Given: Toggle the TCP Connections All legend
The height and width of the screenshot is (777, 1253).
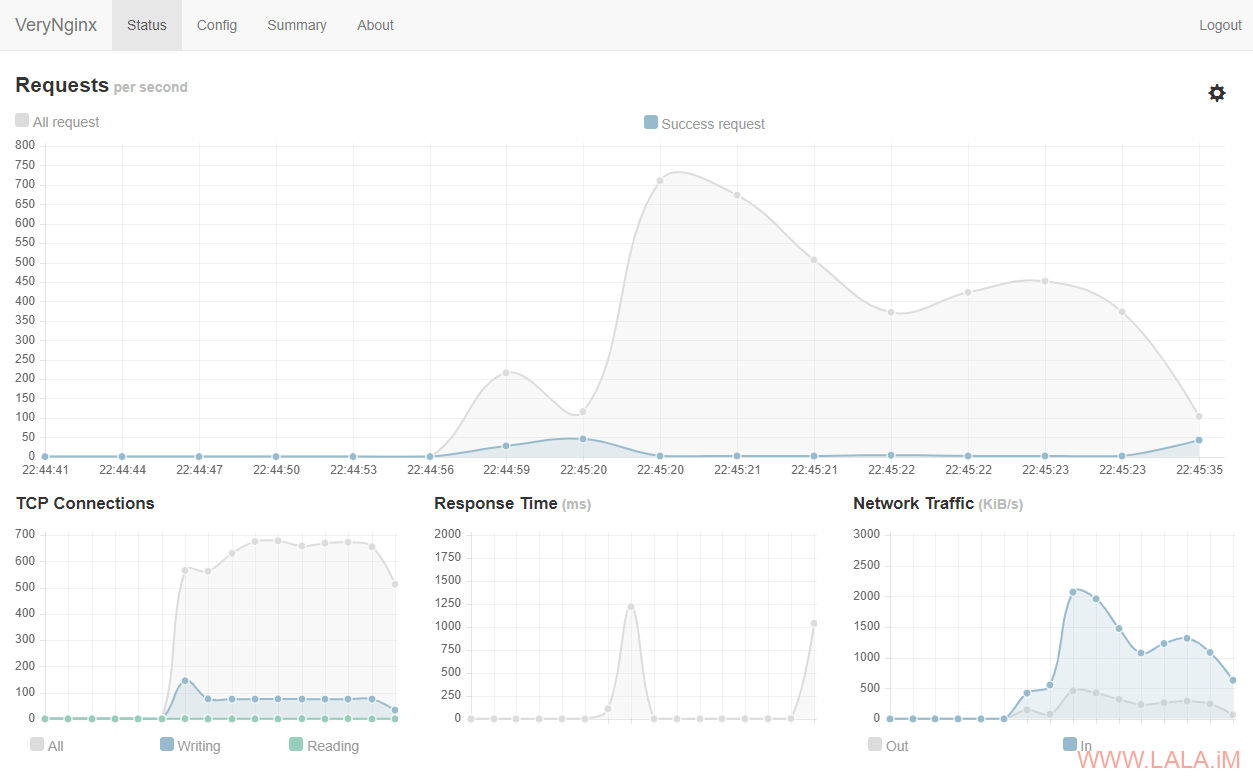Looking at the screenshot, I should (37, 744).
